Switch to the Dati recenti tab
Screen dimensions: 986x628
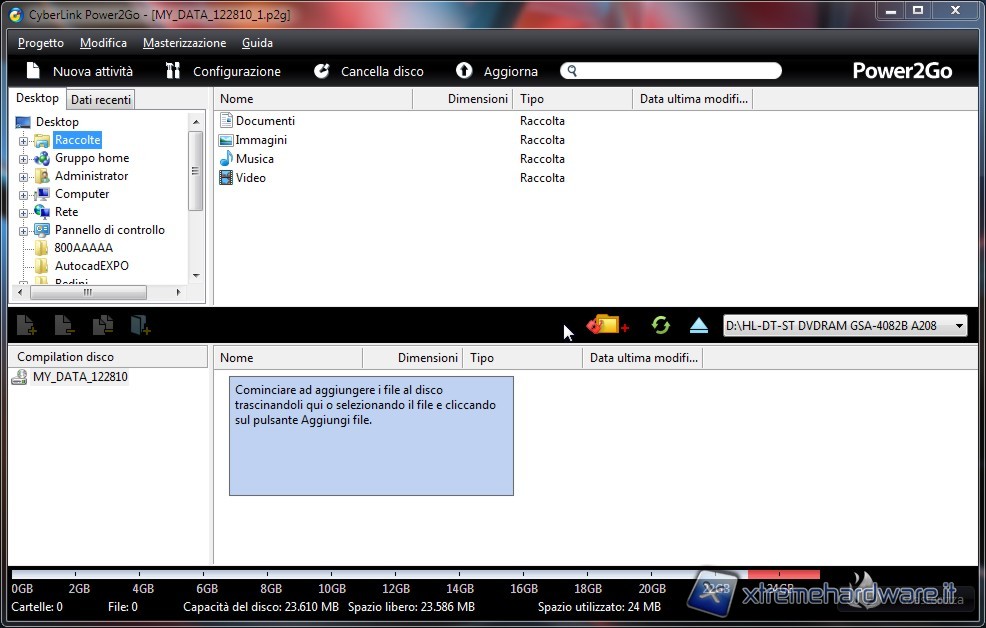click(x=101, y=100)
